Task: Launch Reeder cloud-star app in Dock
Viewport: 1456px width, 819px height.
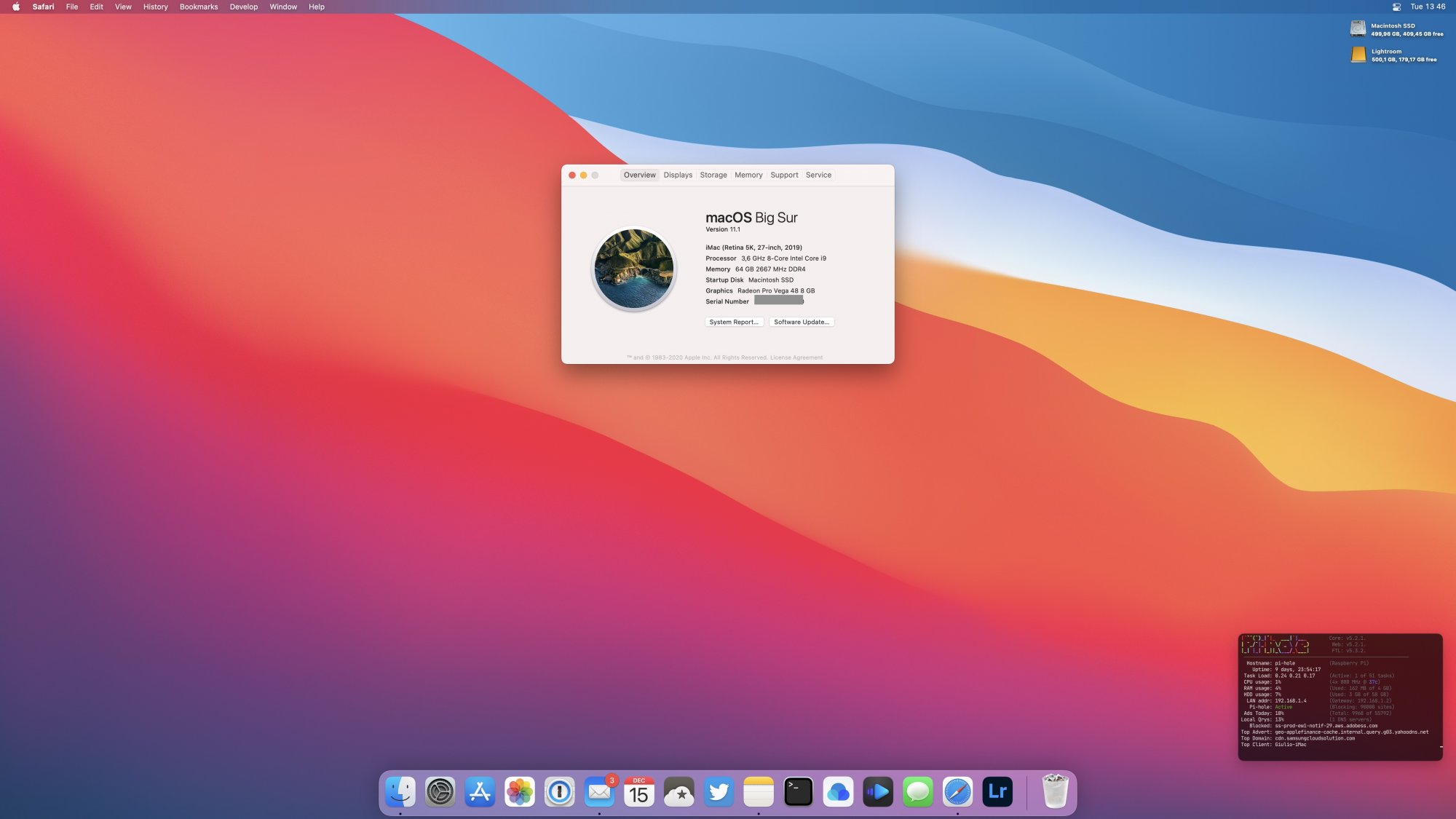Action: tap(679, 791)
